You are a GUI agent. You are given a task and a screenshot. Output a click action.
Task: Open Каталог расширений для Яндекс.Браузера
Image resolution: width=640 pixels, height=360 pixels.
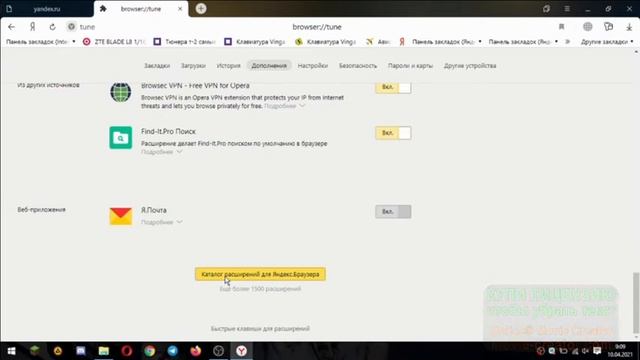(260, 274)
